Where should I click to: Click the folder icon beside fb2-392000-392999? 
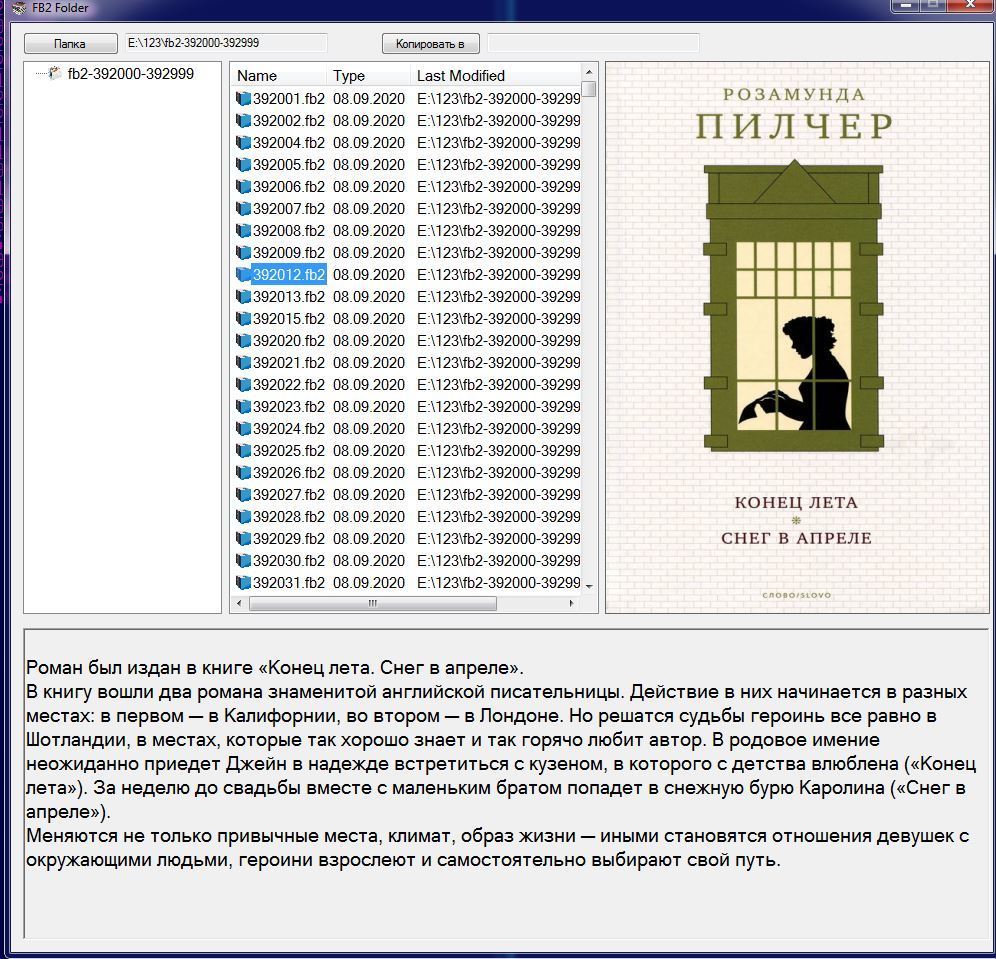55,73
